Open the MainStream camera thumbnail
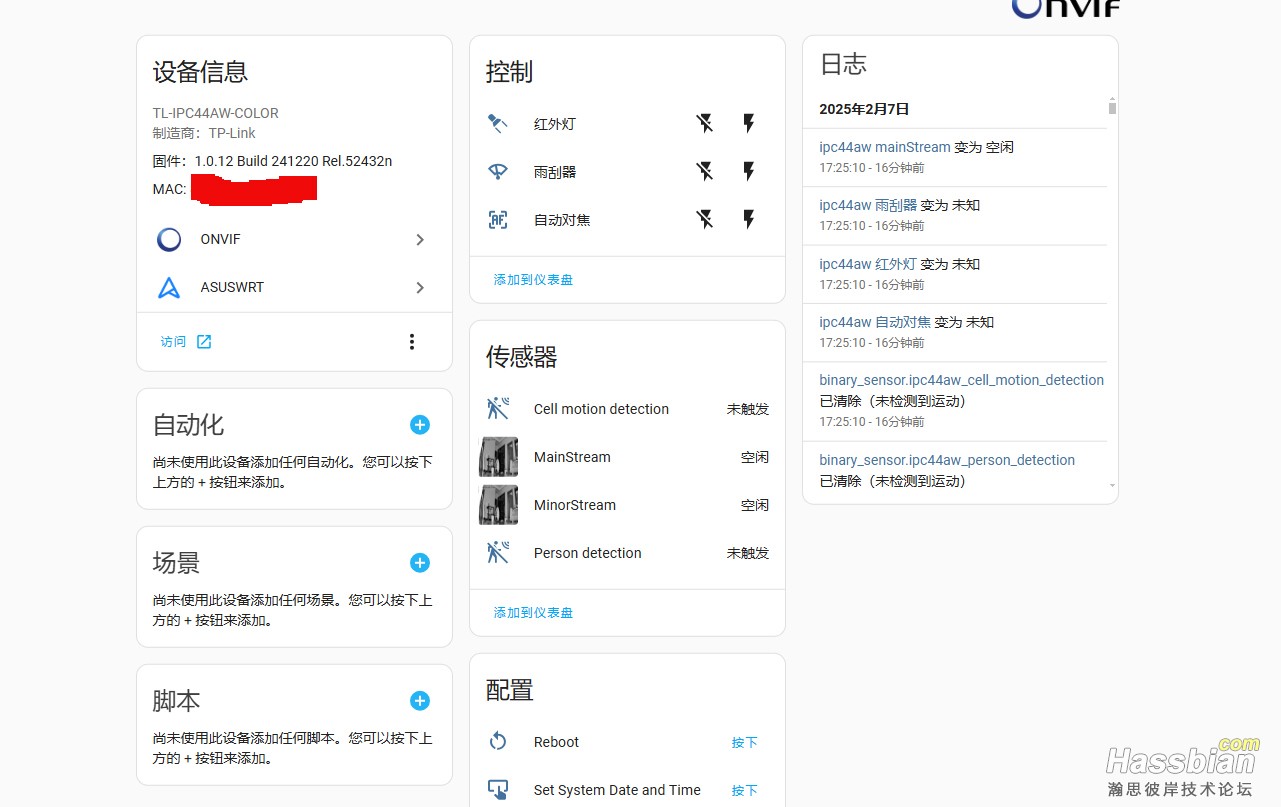Viewport: 1281px width, 807px height. pyautogui.click(x=498, y=457)
